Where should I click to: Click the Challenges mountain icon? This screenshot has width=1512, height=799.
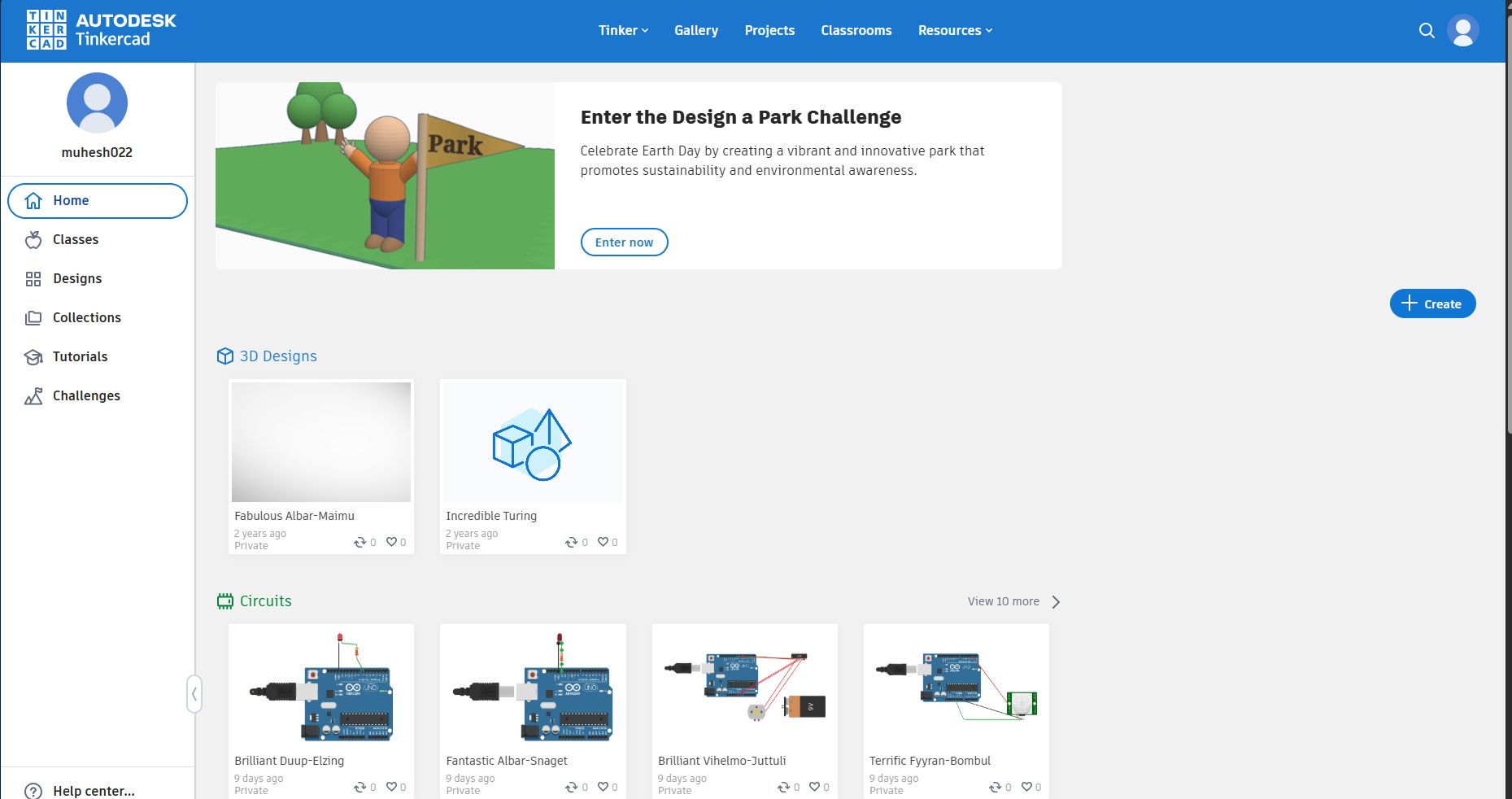[x=33, y=396]
